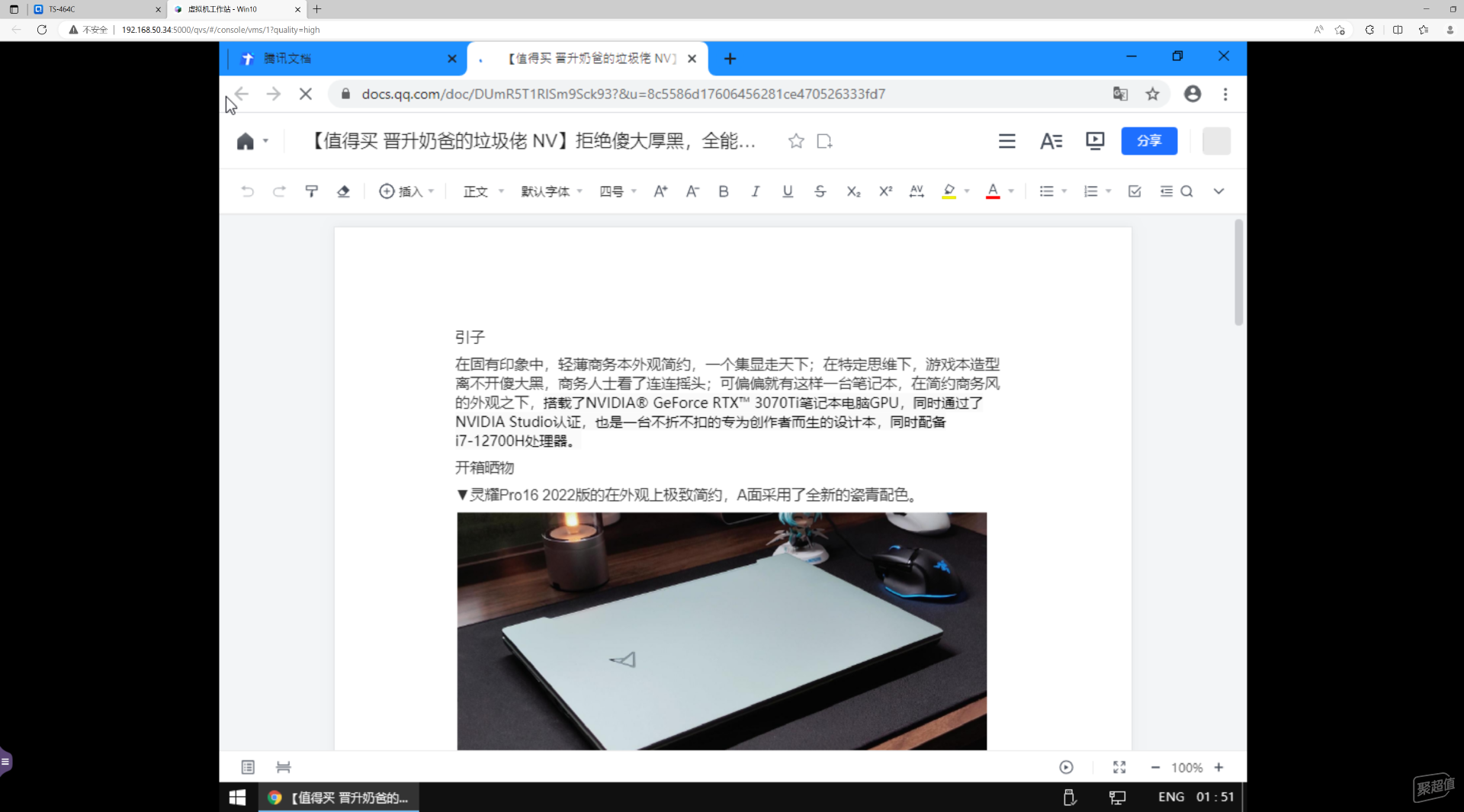Open the 四号 font size dropdown
The width and height of the screenshot is (1464, 812).
[x=617, y=191]
